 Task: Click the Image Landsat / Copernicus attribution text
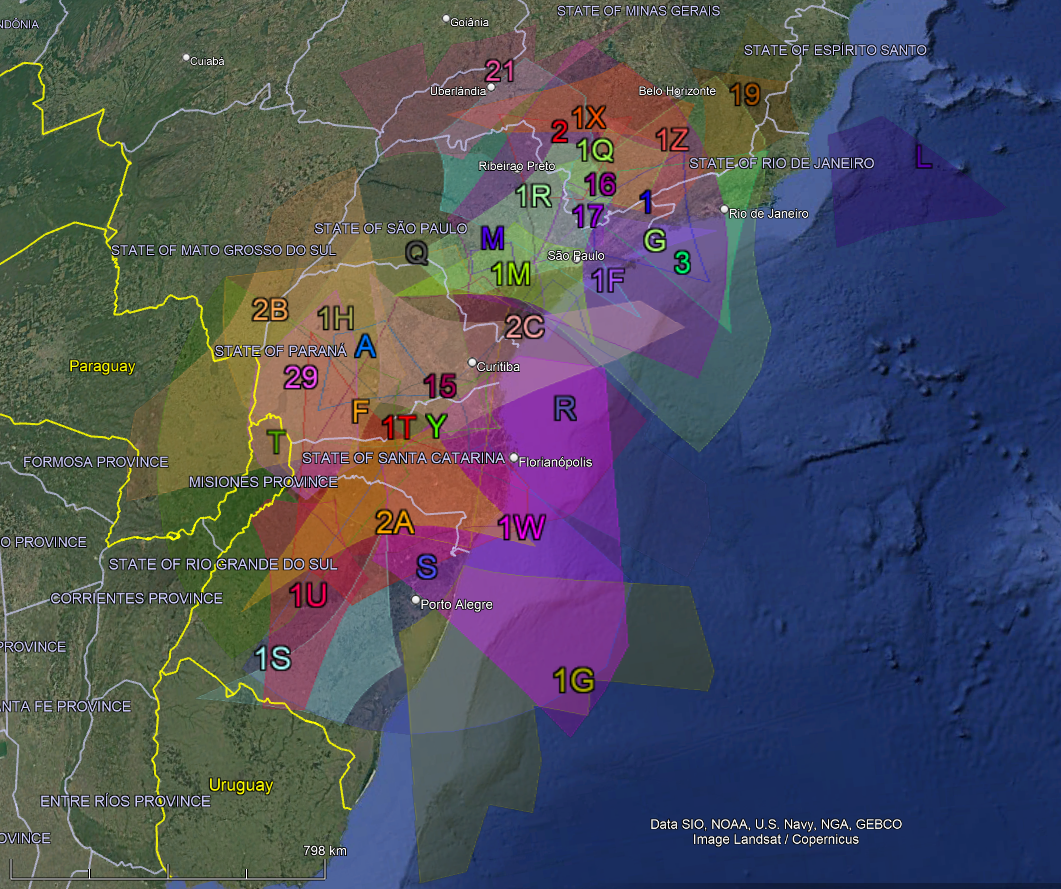[x=775, y=839]
